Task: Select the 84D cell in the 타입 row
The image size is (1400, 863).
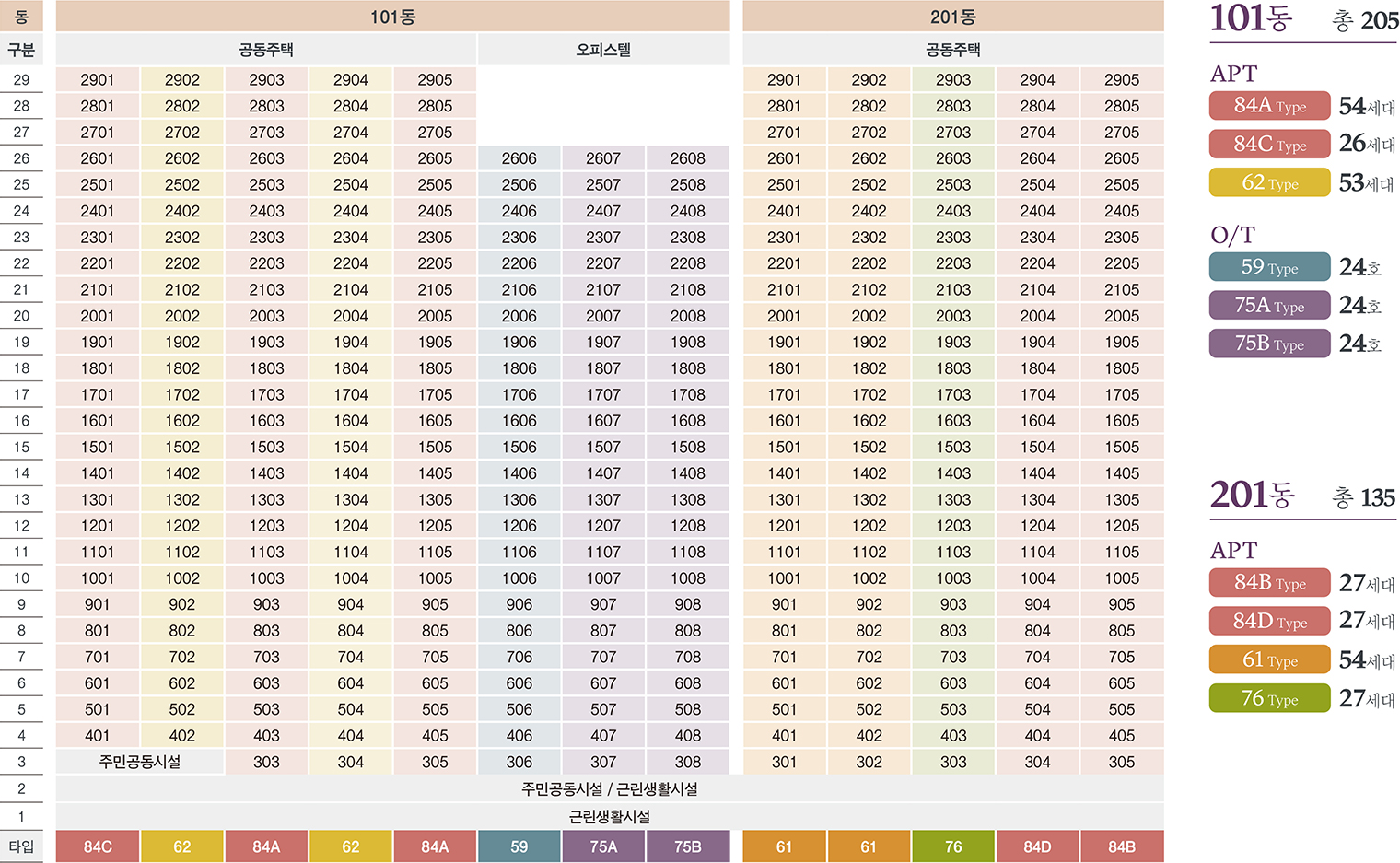Action: pos(1037,846)
